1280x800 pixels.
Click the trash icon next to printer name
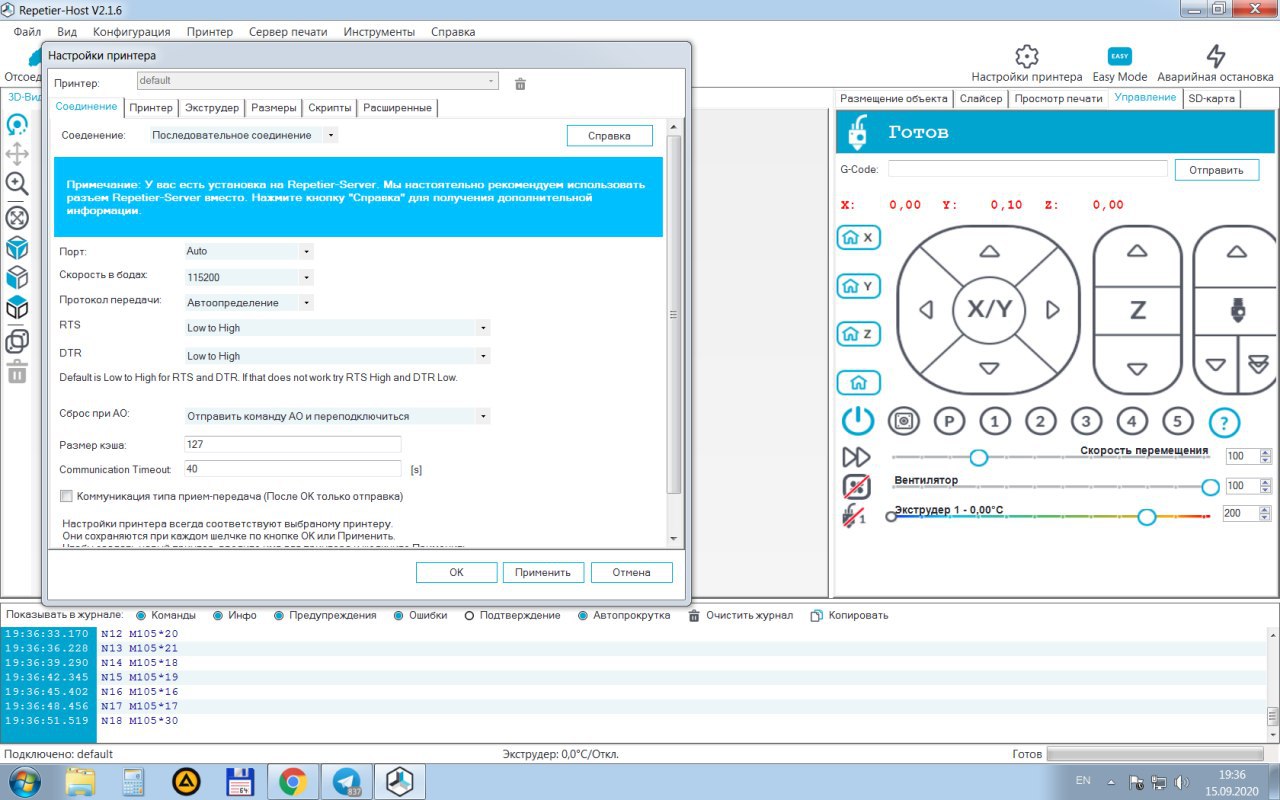pos(520,84)
